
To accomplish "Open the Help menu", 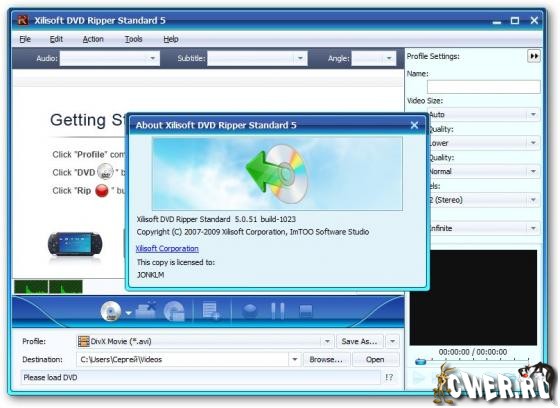I will coord(171,39).
